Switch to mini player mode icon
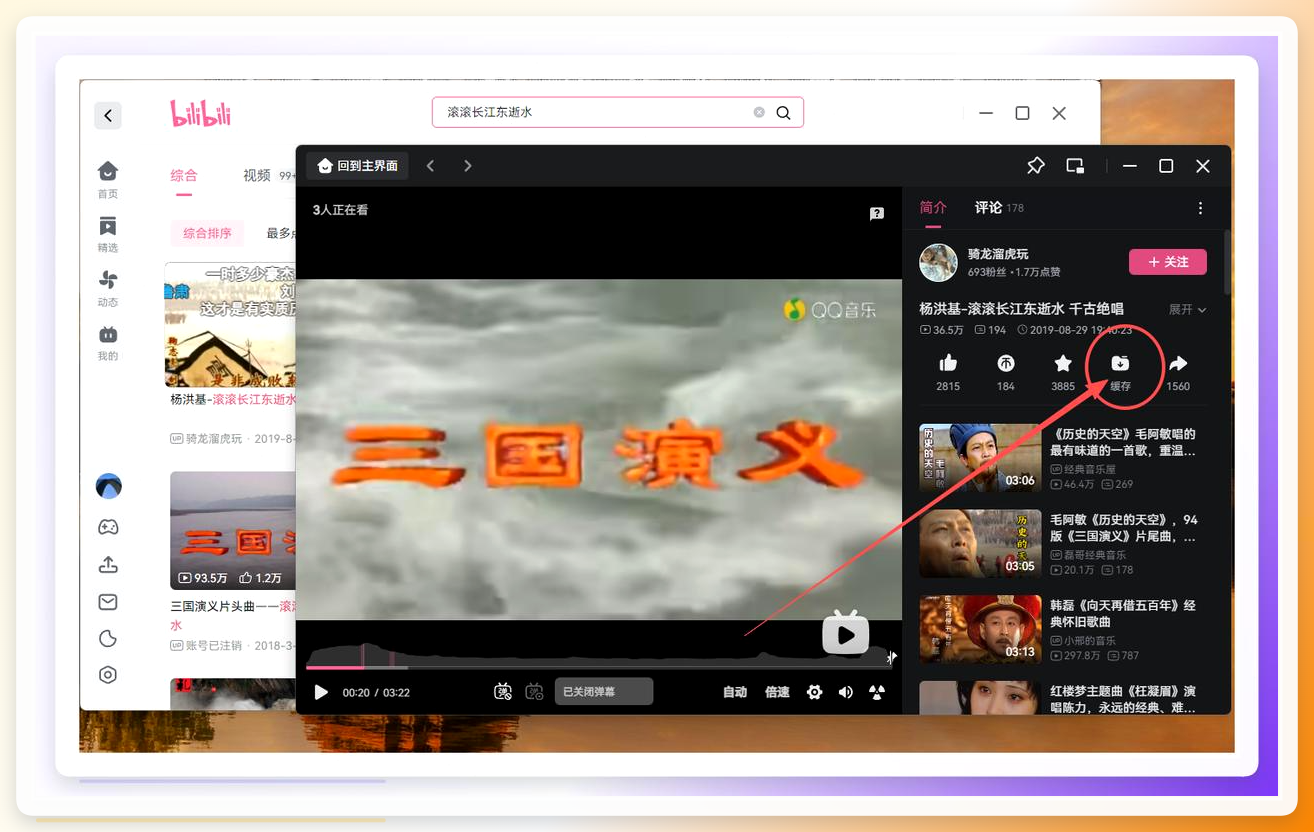Image resolution: width=1314 pixels, height=832 pixels. (1075, 166)
